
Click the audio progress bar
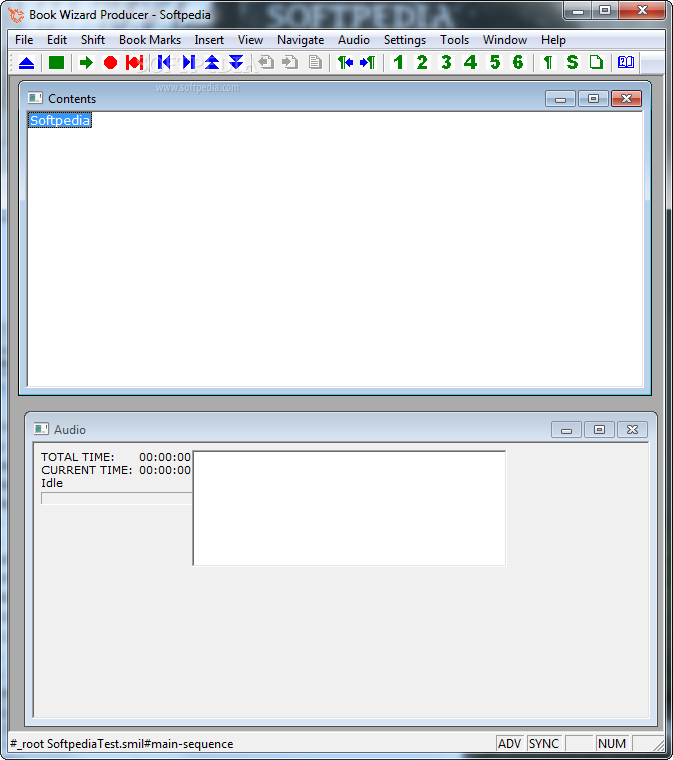pyautogui.click(x=116, y=498)
